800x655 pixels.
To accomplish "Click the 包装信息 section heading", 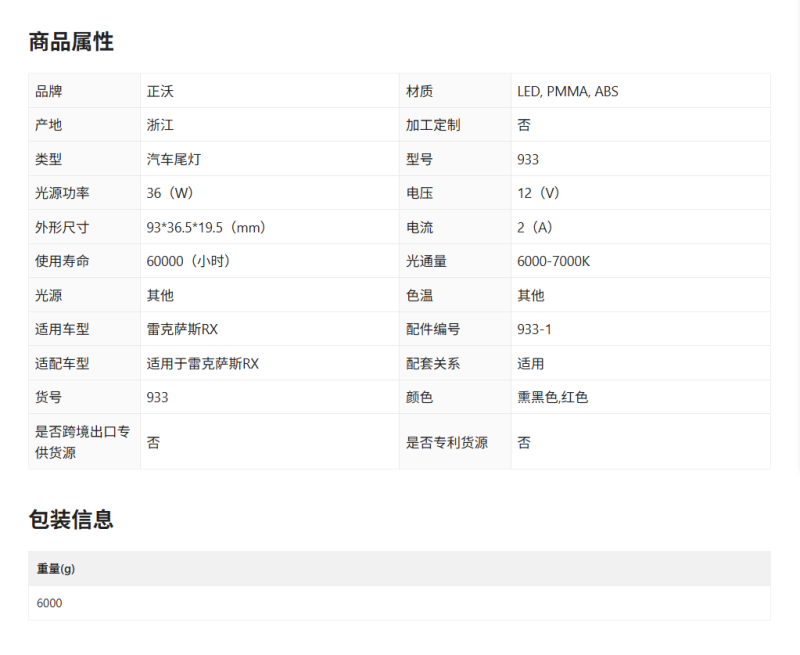I will (x=71, y=519).
